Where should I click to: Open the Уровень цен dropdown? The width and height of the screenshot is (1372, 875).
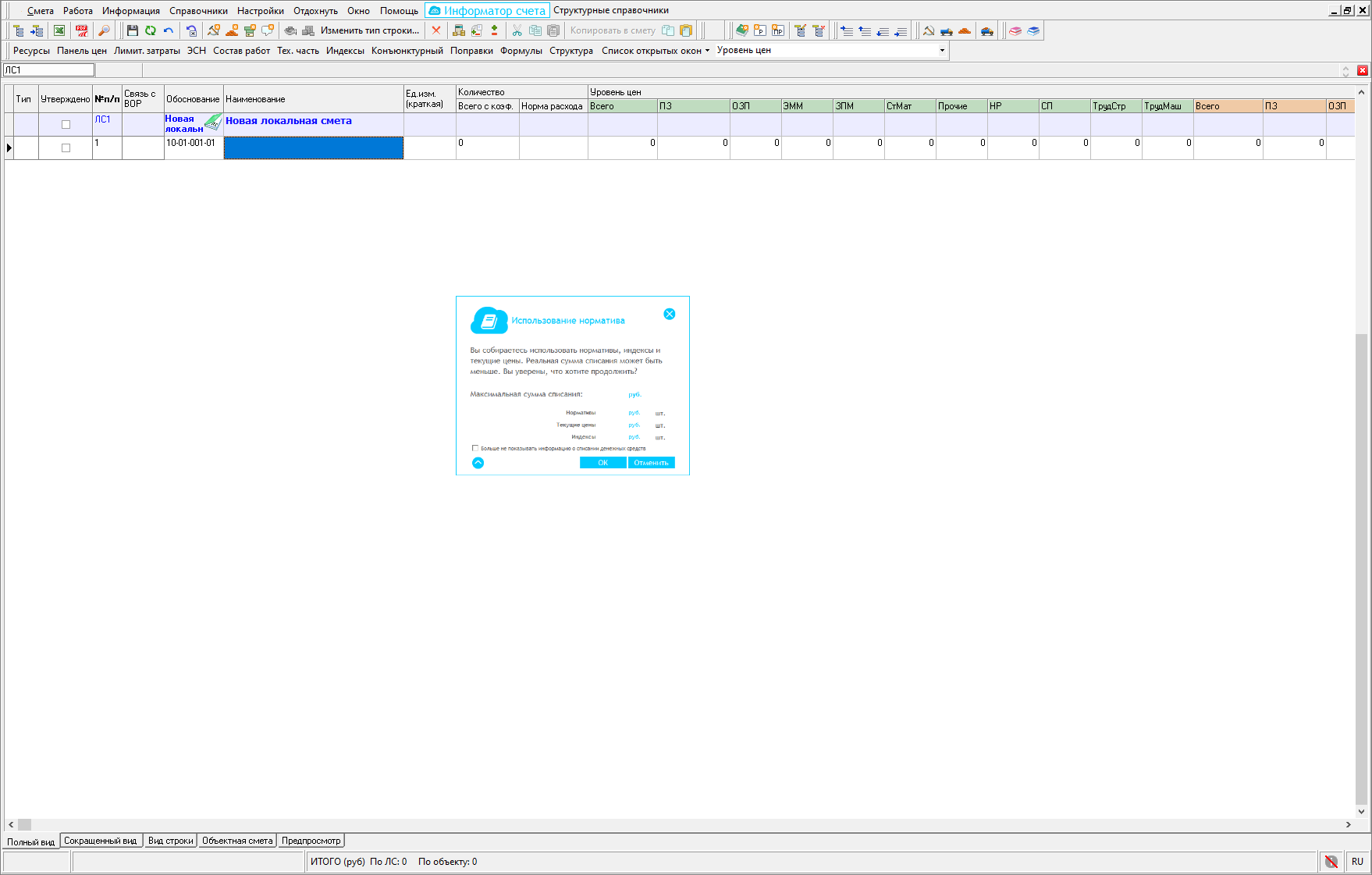click(942, 51)
